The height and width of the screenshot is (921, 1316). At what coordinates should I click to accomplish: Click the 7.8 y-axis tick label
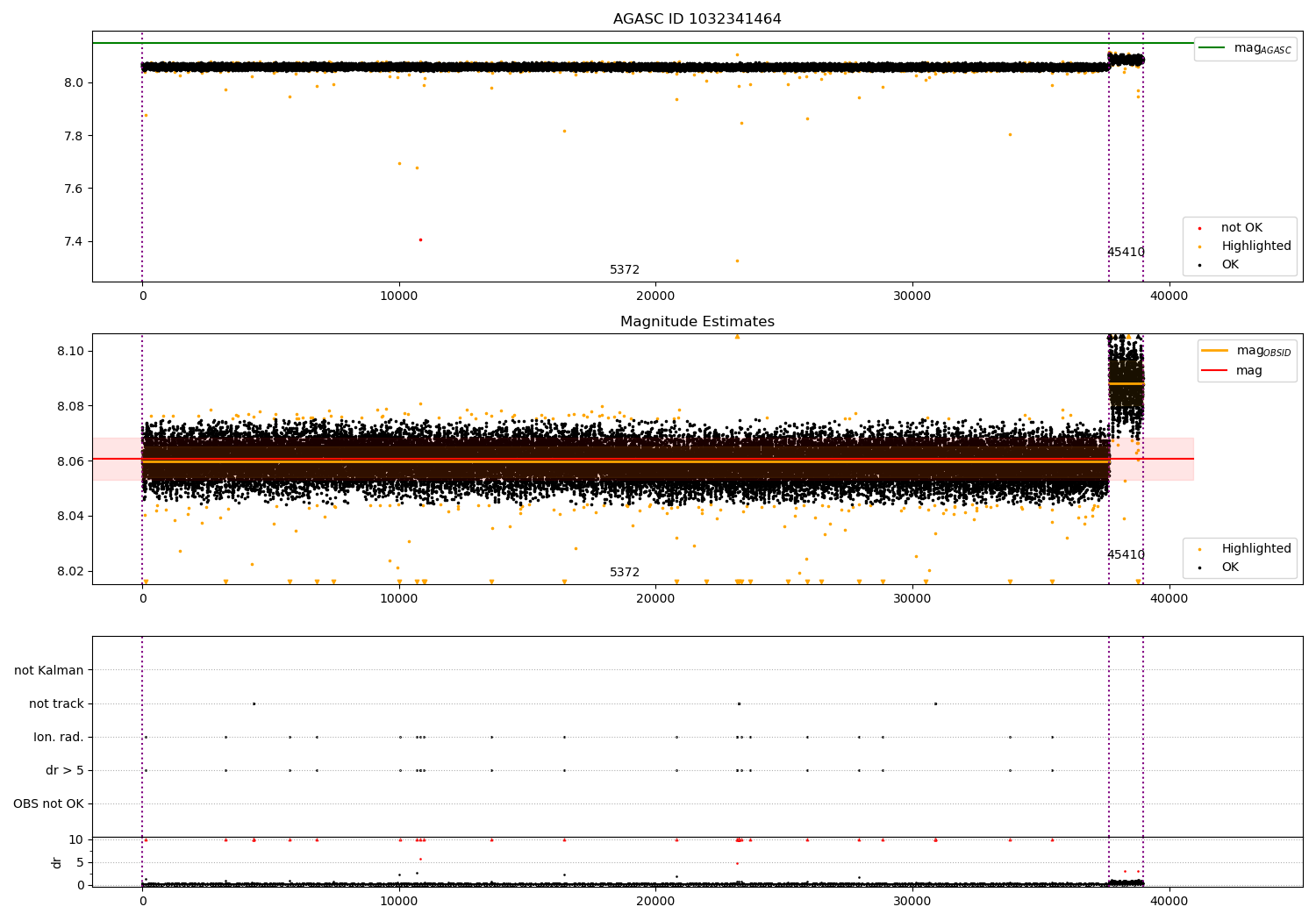point(73,136)
